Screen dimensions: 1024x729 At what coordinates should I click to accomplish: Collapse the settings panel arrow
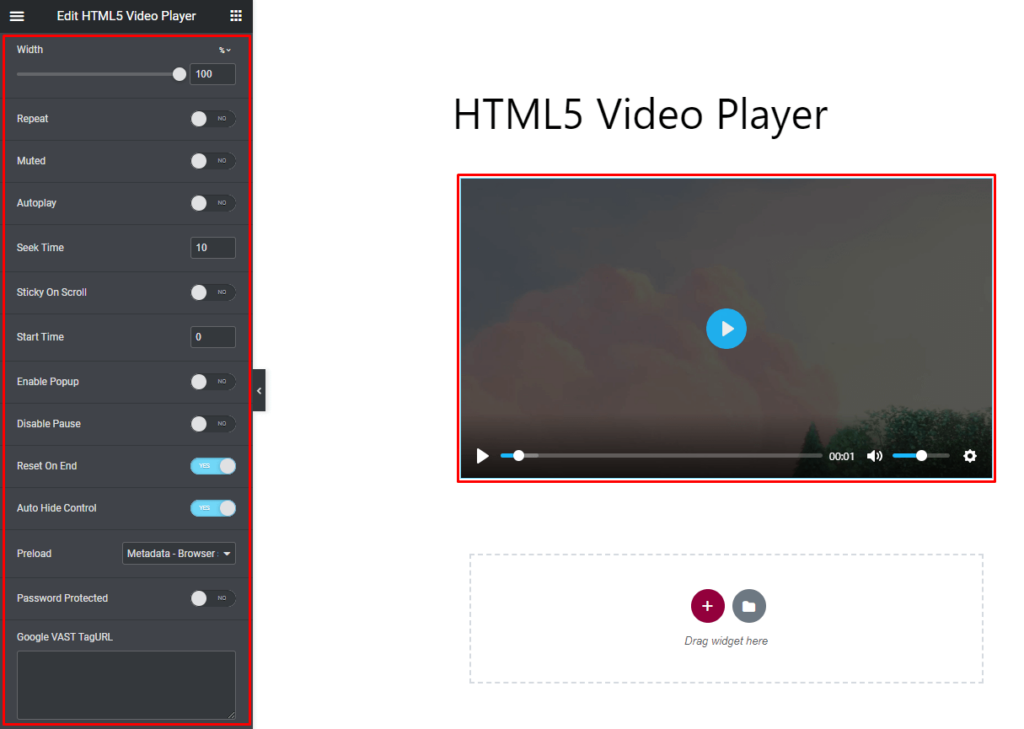[x=258, y=390]
